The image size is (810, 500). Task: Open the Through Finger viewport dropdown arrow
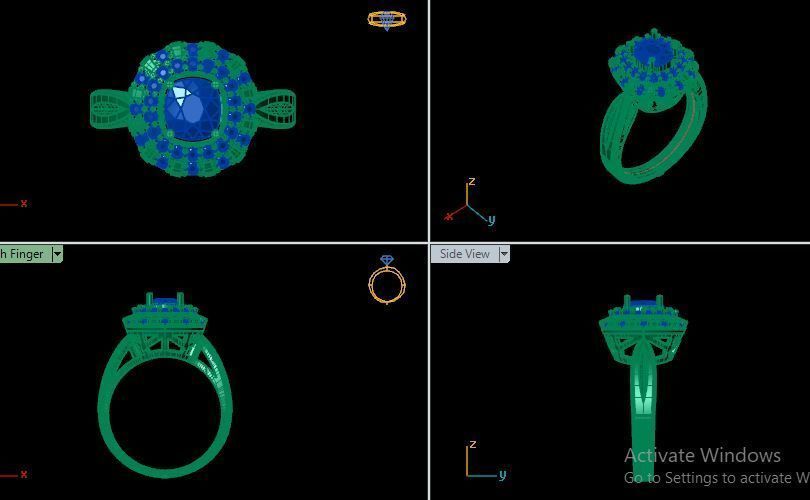[x=57, y=254]
